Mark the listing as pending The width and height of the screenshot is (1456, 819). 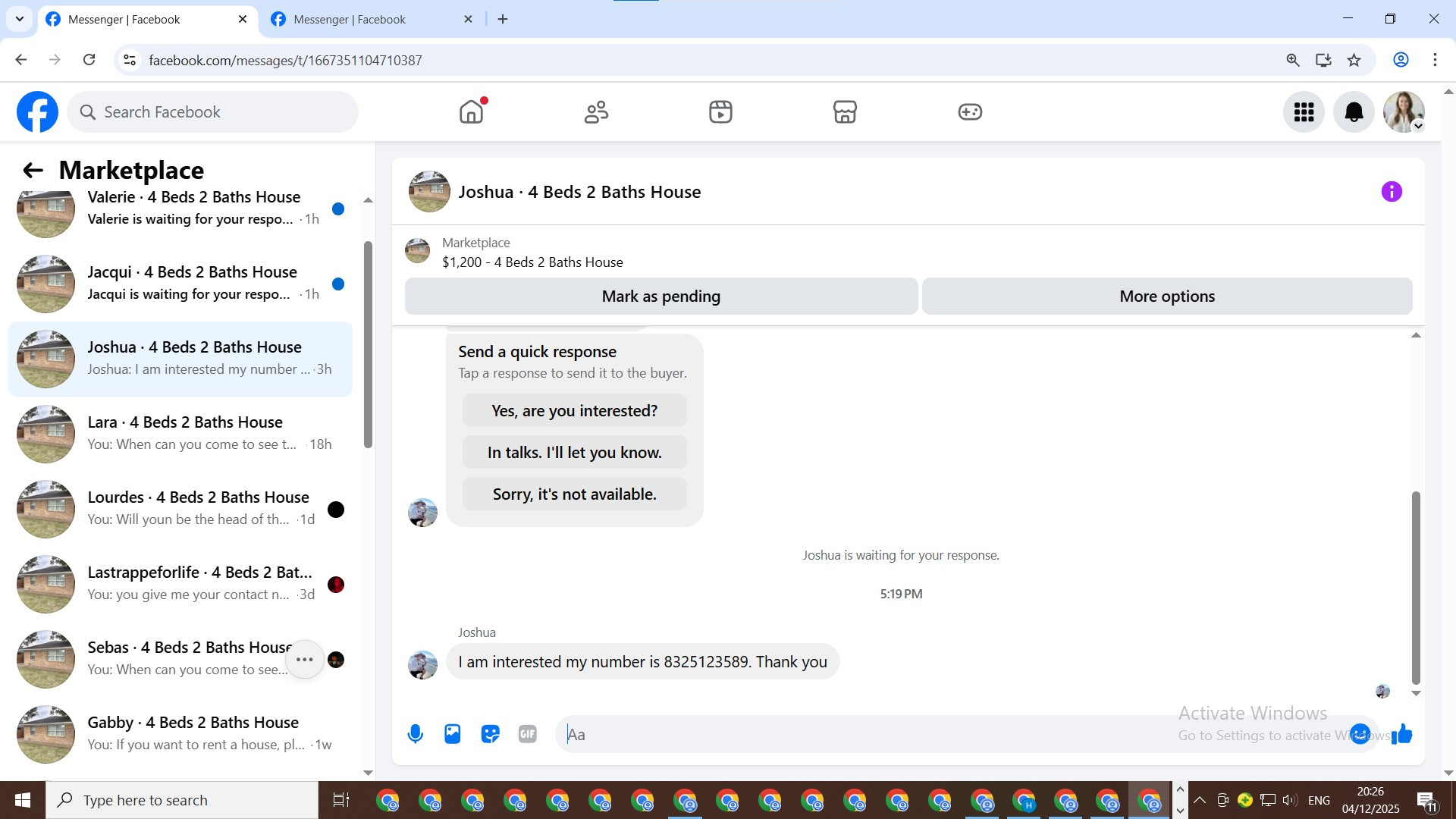click(x=661, y=297)
